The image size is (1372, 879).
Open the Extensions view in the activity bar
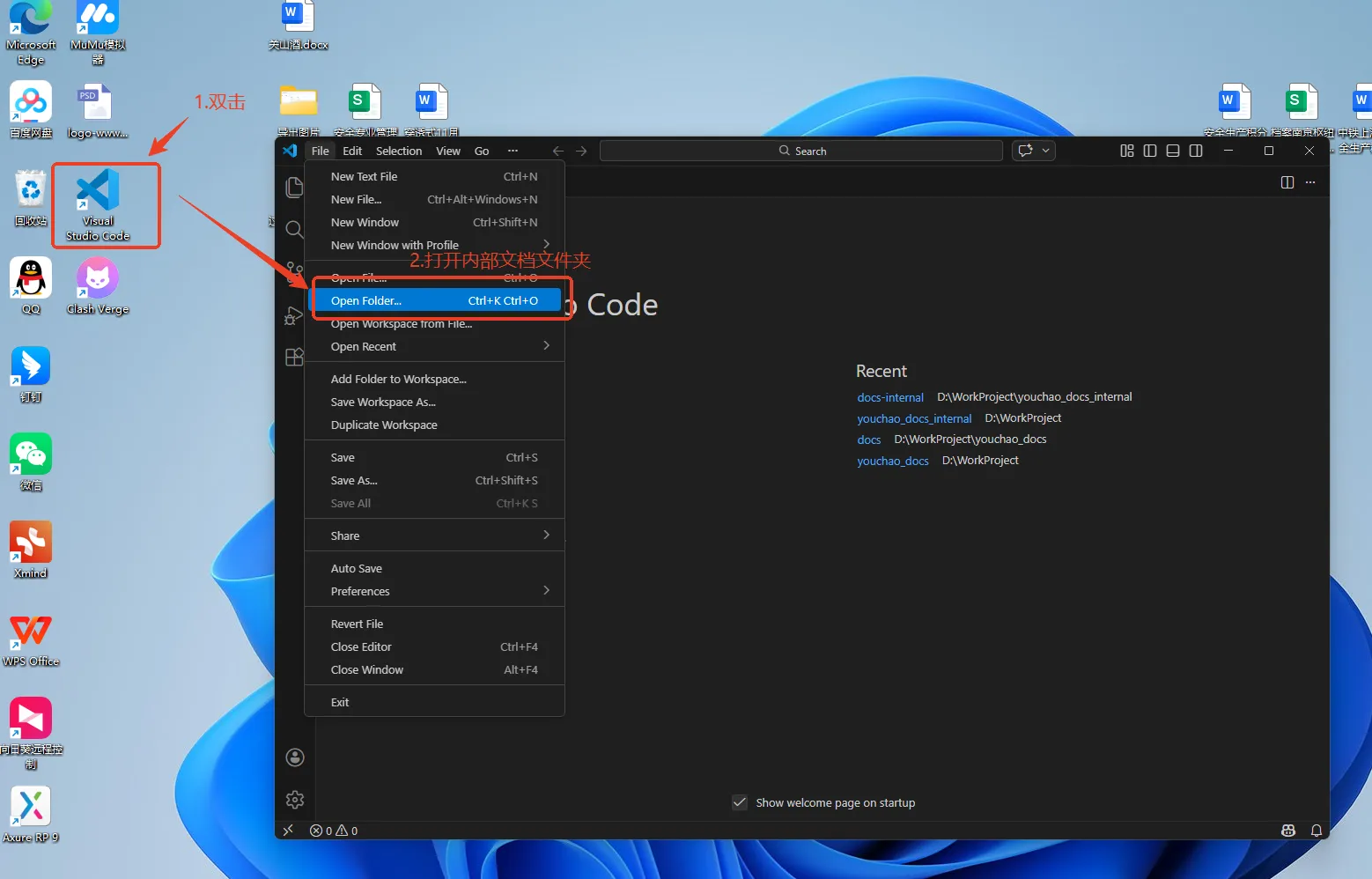(294, 357)
